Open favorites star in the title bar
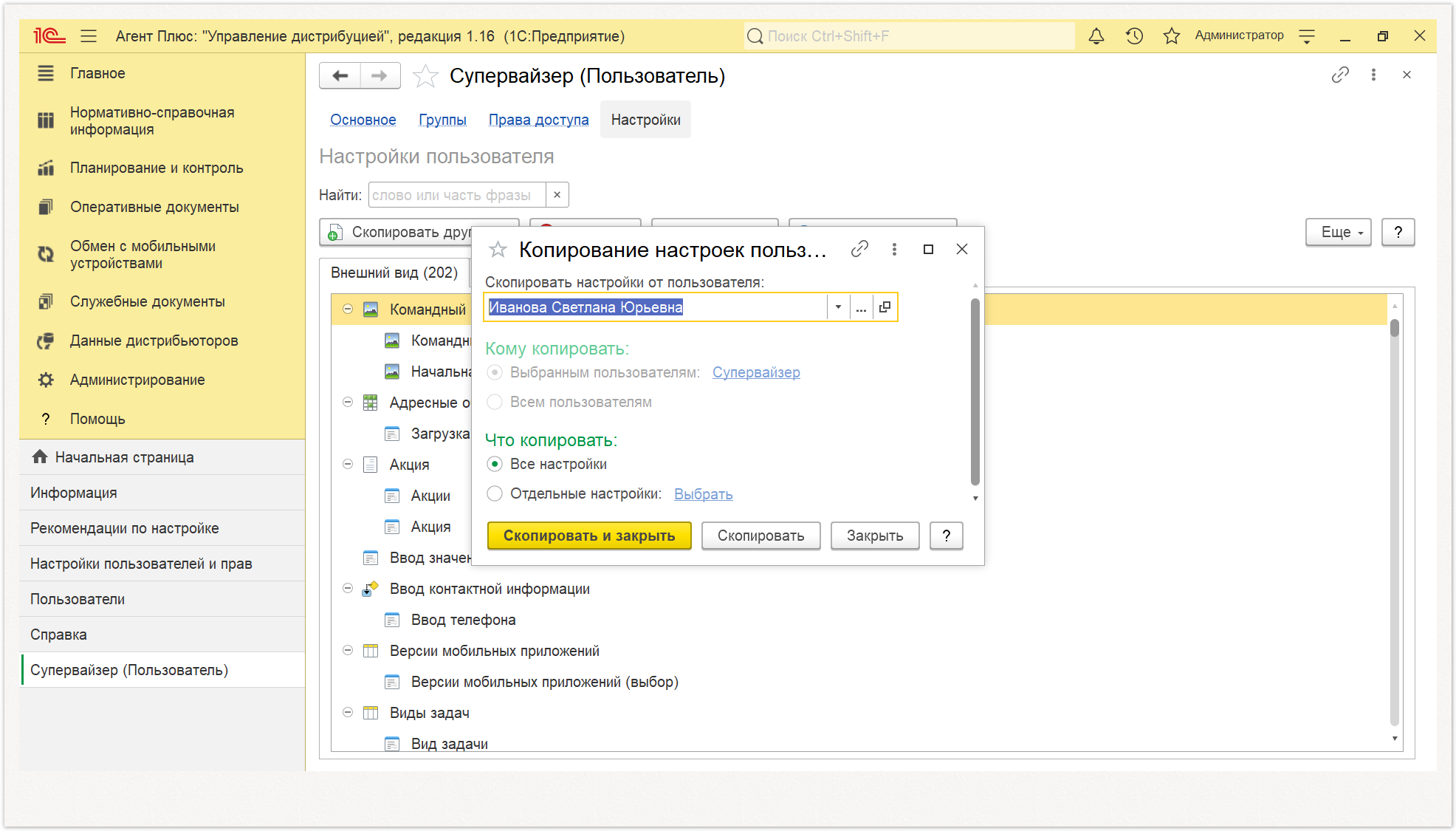 point(1172,36)
